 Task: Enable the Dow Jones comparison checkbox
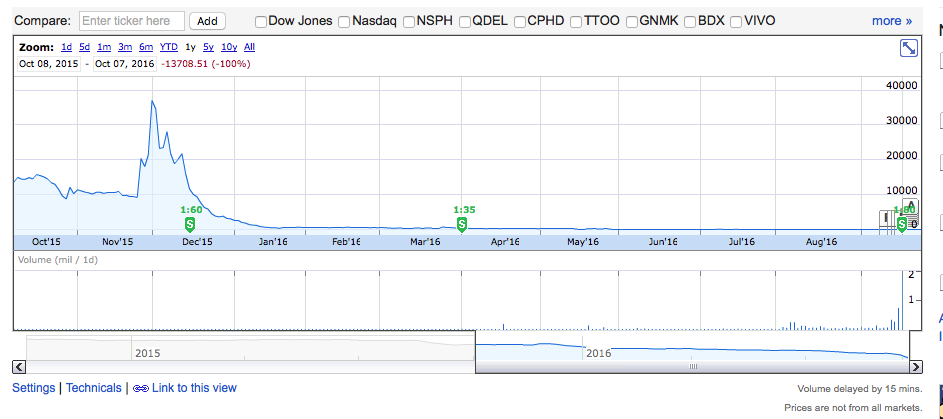pyautogui.click(x=262, y=21)
